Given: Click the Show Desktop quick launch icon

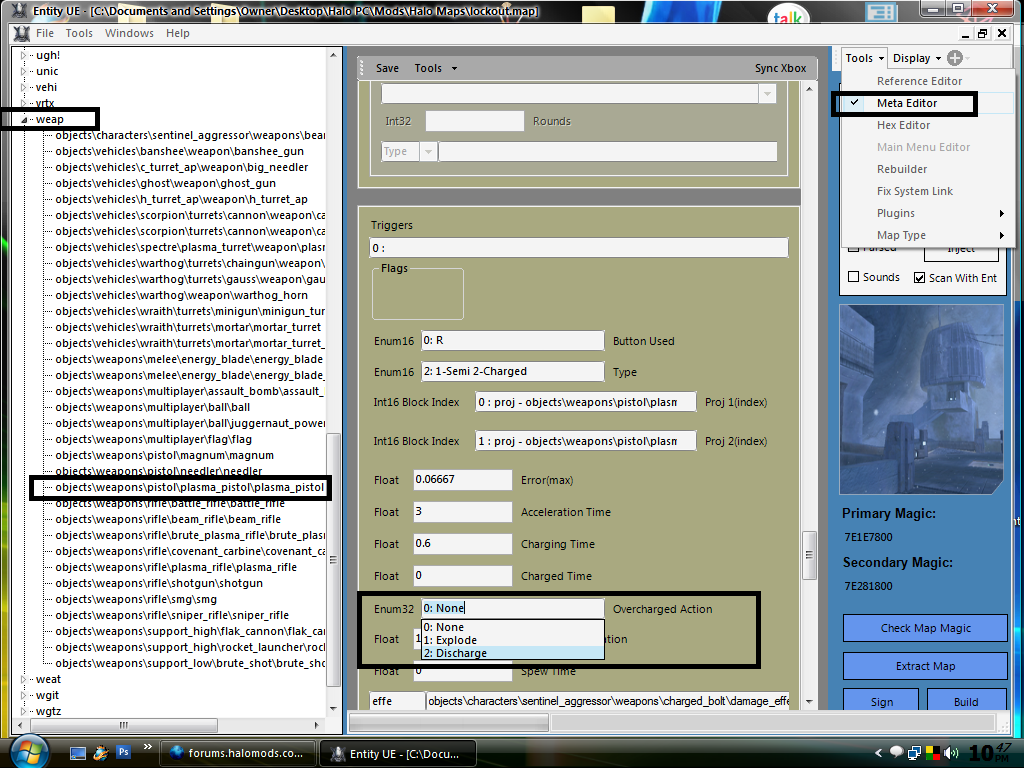Looking at the screenshot, I should coord(78,753).
